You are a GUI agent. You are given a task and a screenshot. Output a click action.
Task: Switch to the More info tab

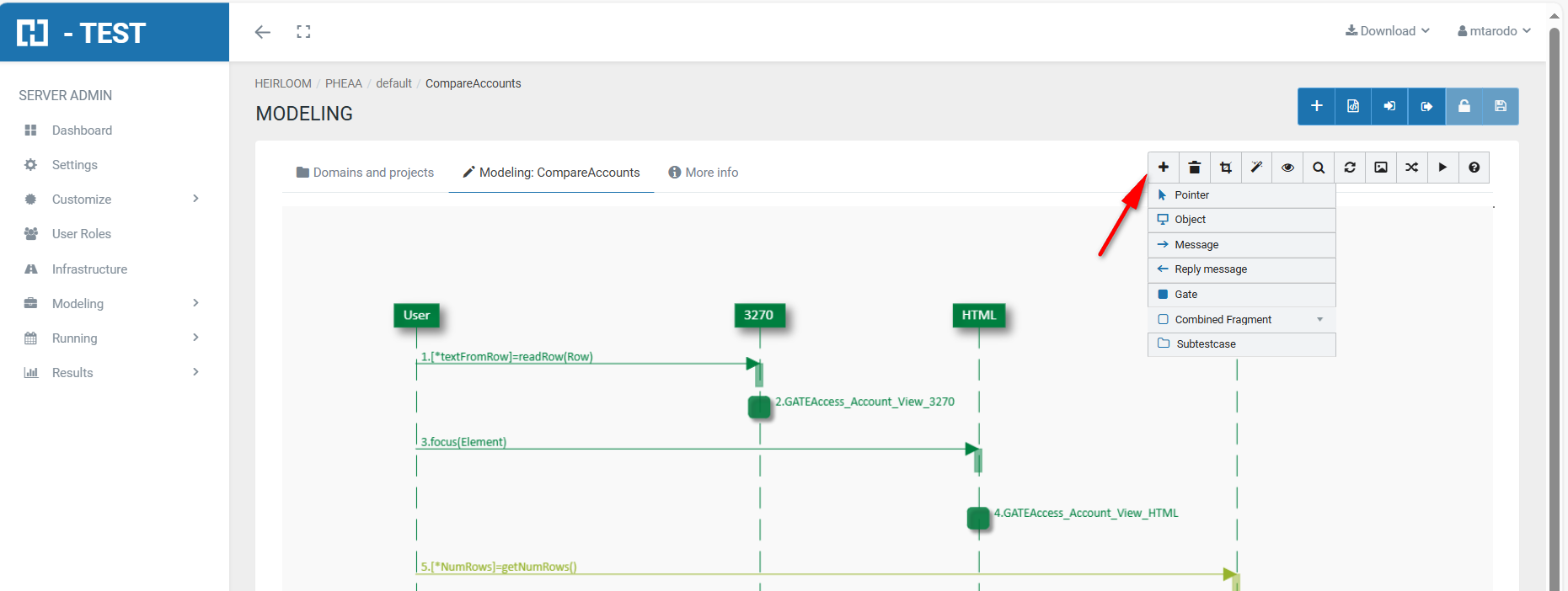coord(703,173)
